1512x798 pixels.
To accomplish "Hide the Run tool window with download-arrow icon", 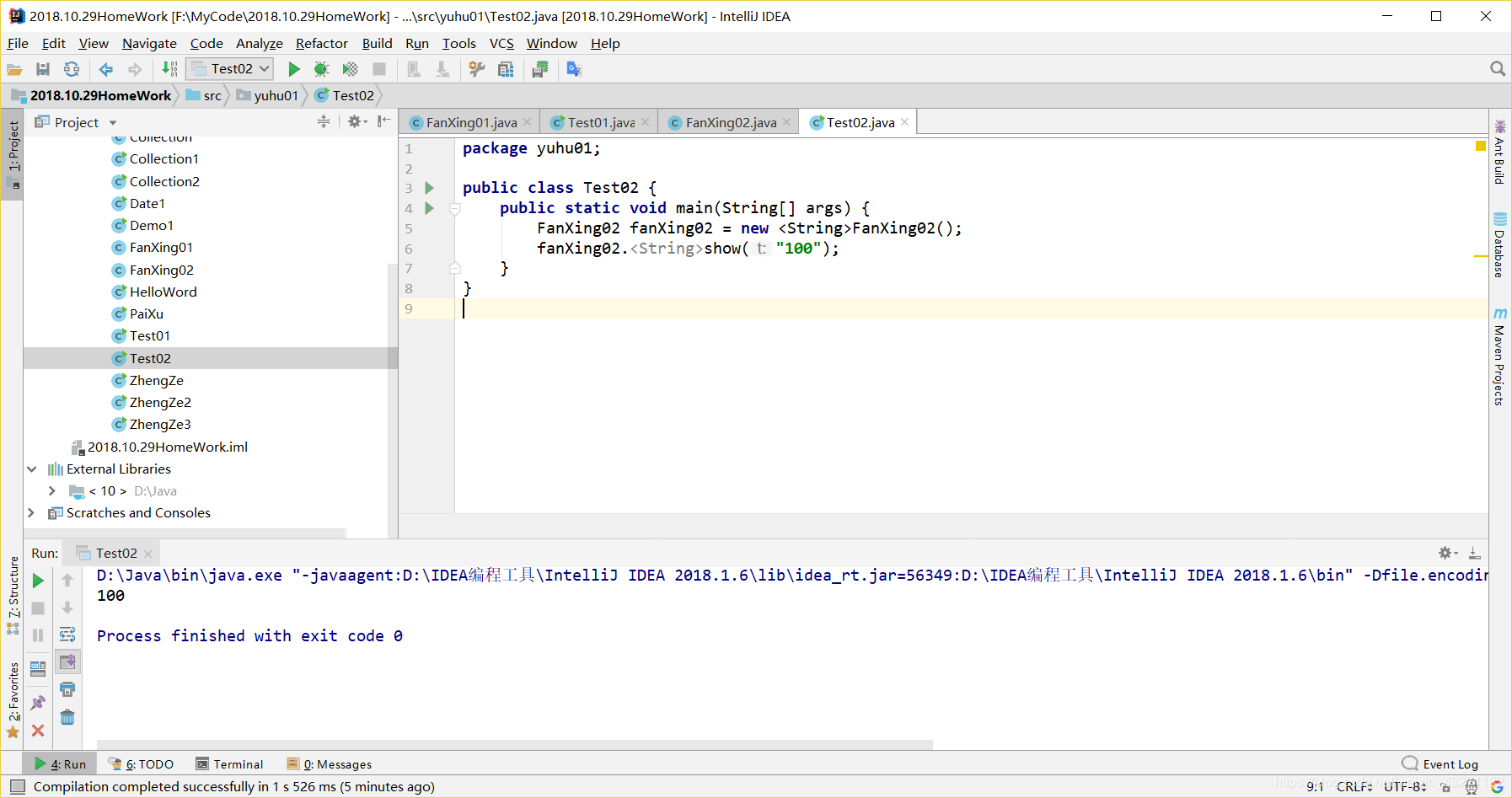I will click(x=1474, y=553).
